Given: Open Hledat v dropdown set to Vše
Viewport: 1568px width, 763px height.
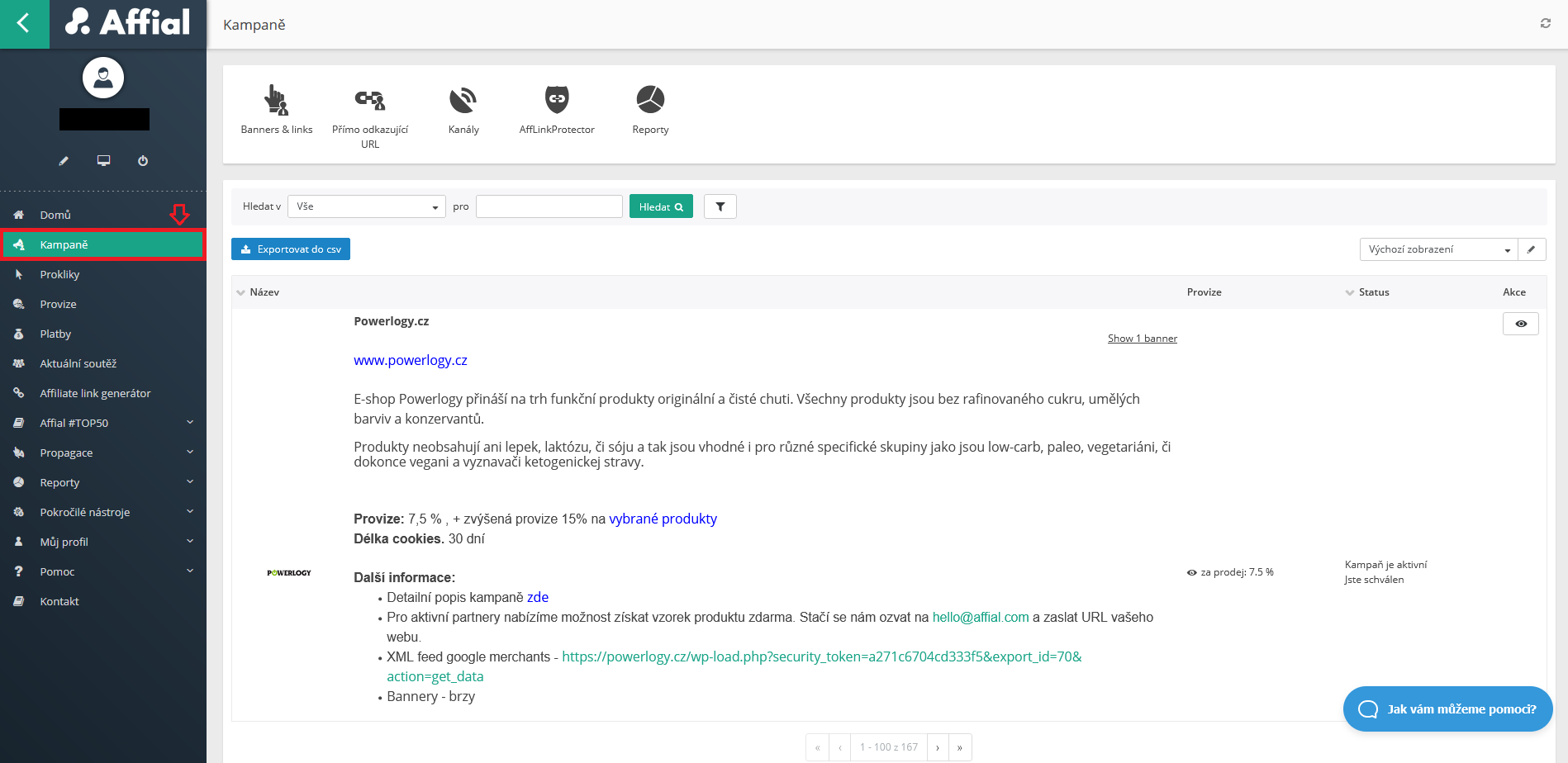Looking at the screenshot, I should coord(367,206).
